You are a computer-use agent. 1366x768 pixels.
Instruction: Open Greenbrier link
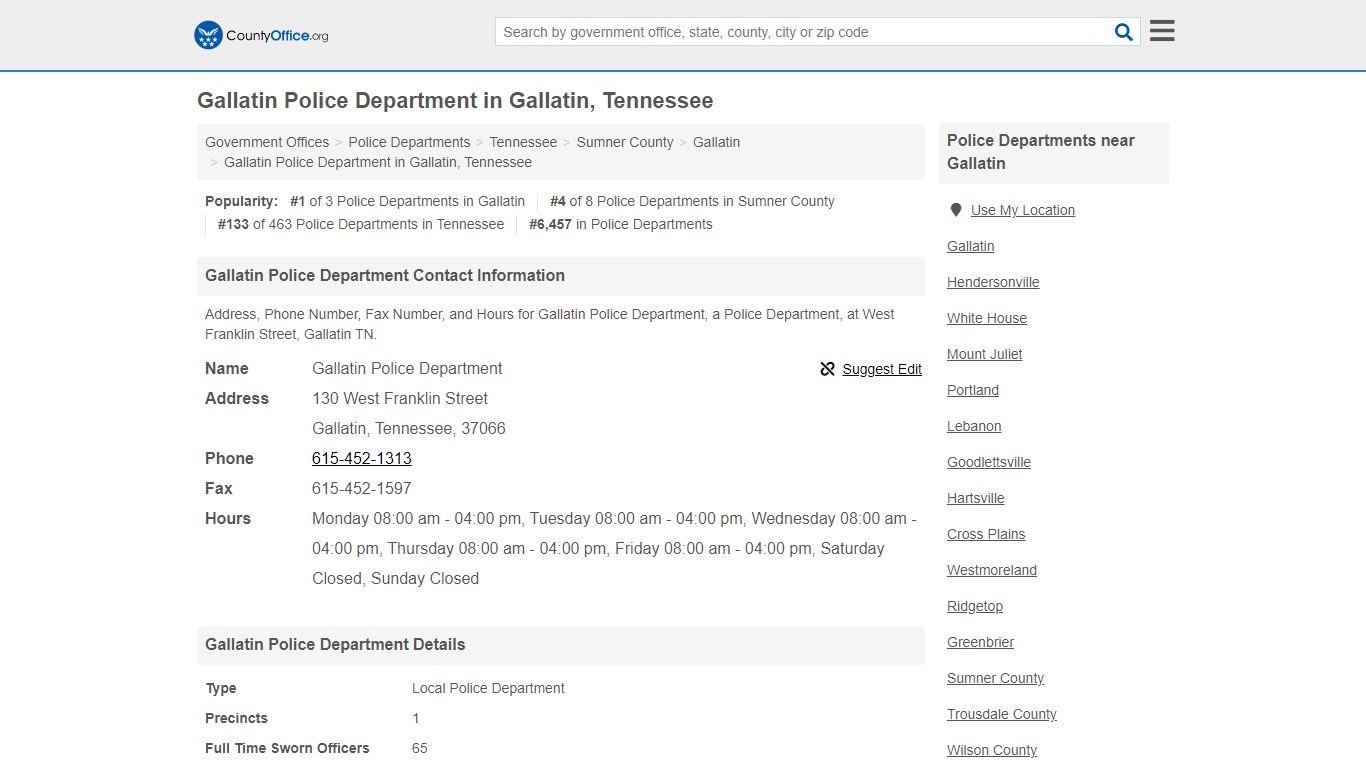click(x=981, y=642)
